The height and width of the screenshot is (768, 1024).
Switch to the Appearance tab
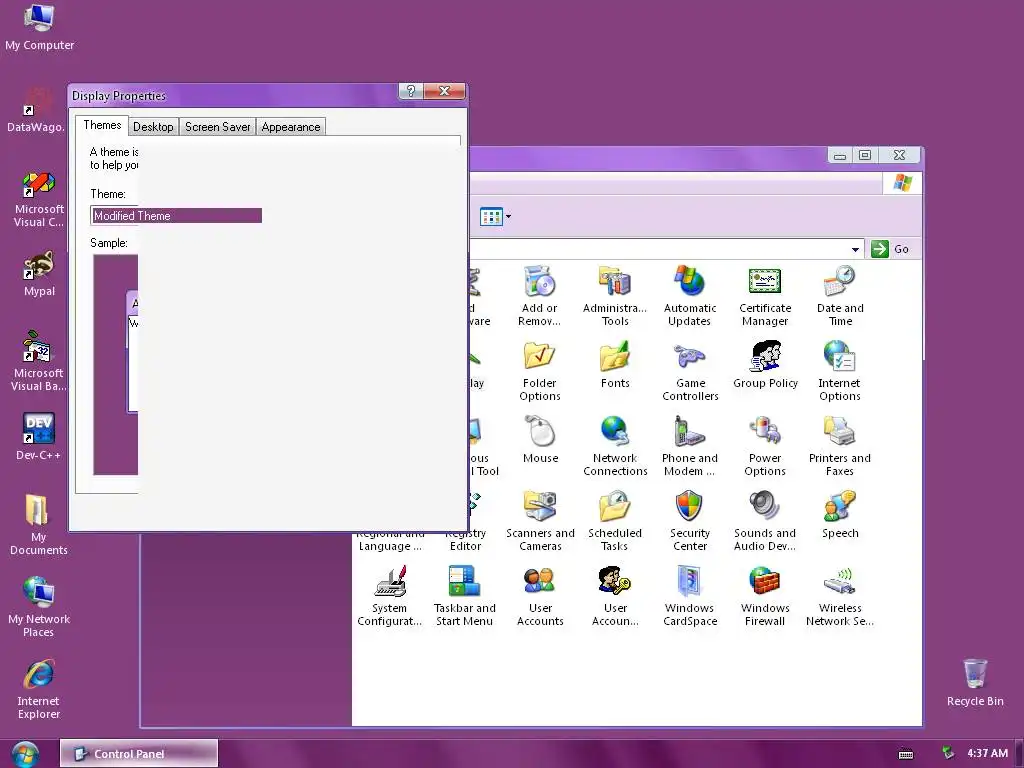291,127
